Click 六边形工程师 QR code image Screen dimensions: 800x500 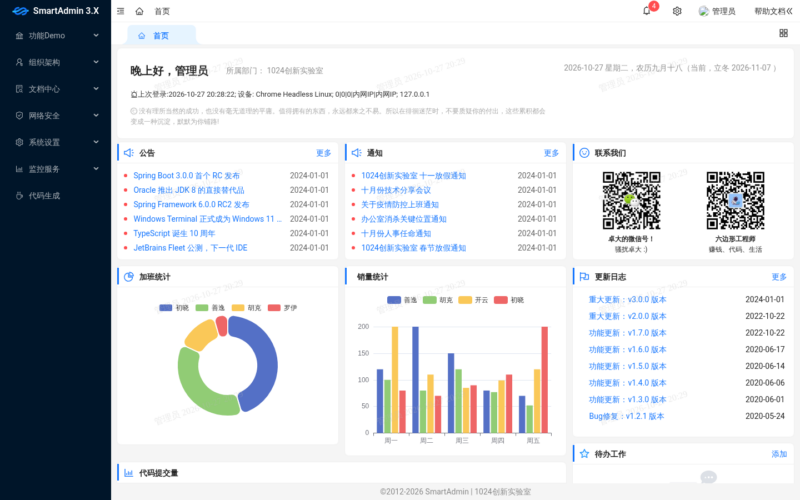(735, 201)
